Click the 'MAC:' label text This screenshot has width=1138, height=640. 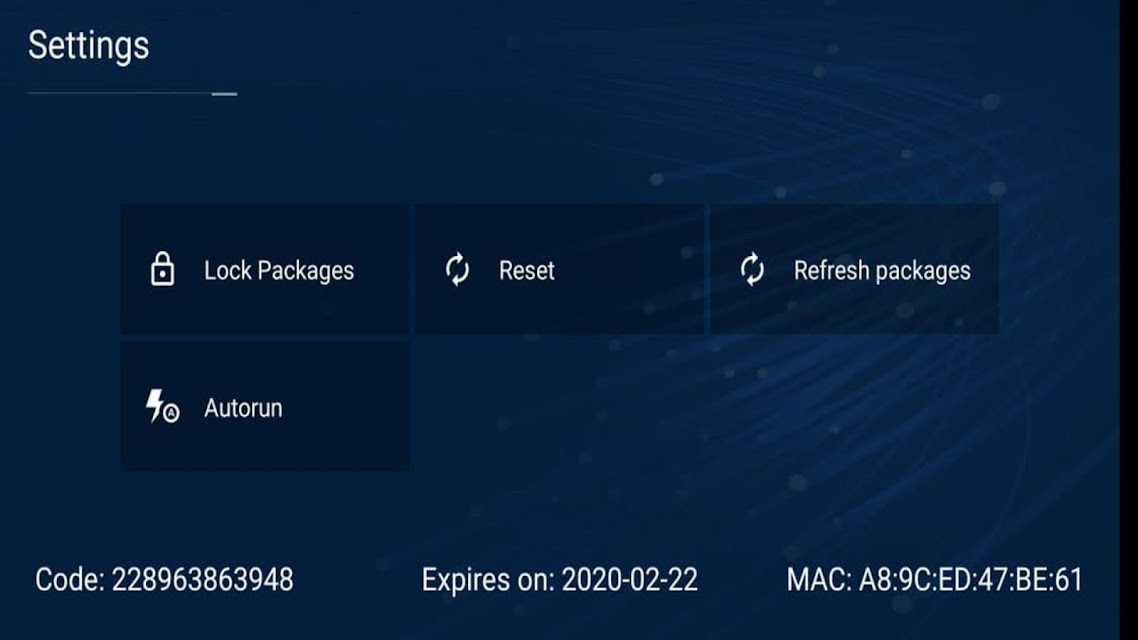tap(819, 580)
